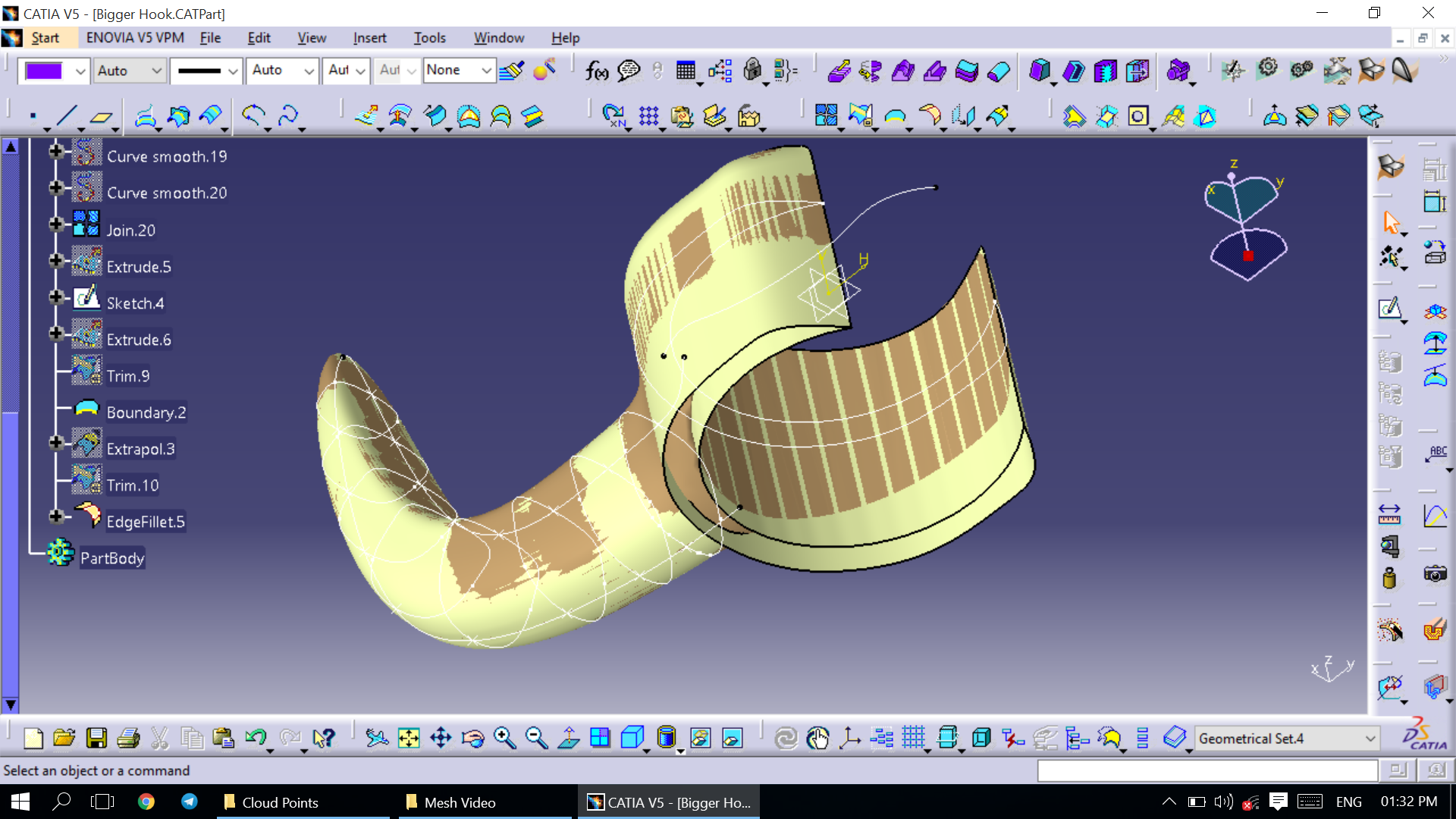The width and height of the screenshot is (1456, 819).
Task: Click the Select arrow tool
Action: click(1391, 222)
